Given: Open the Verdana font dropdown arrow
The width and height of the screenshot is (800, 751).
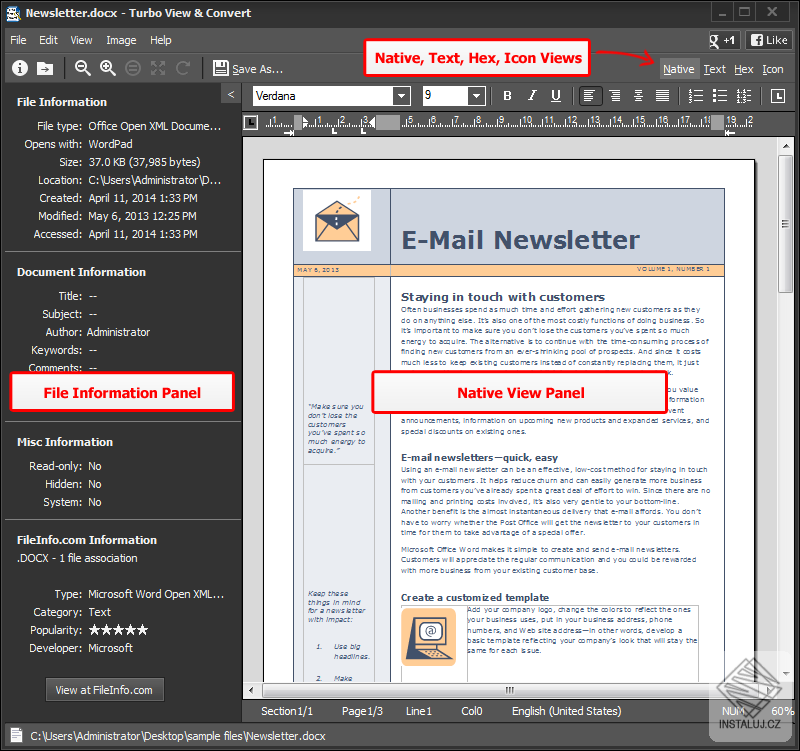Looking at the screenshot, I should tap(402, 95).
